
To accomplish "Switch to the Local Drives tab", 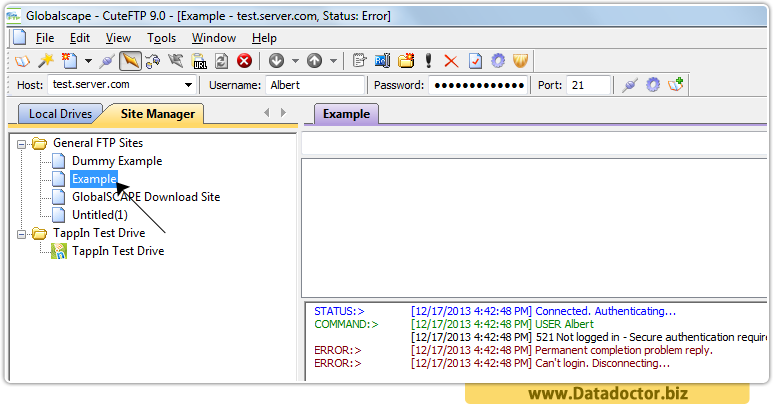I will (x=60, y=114).
